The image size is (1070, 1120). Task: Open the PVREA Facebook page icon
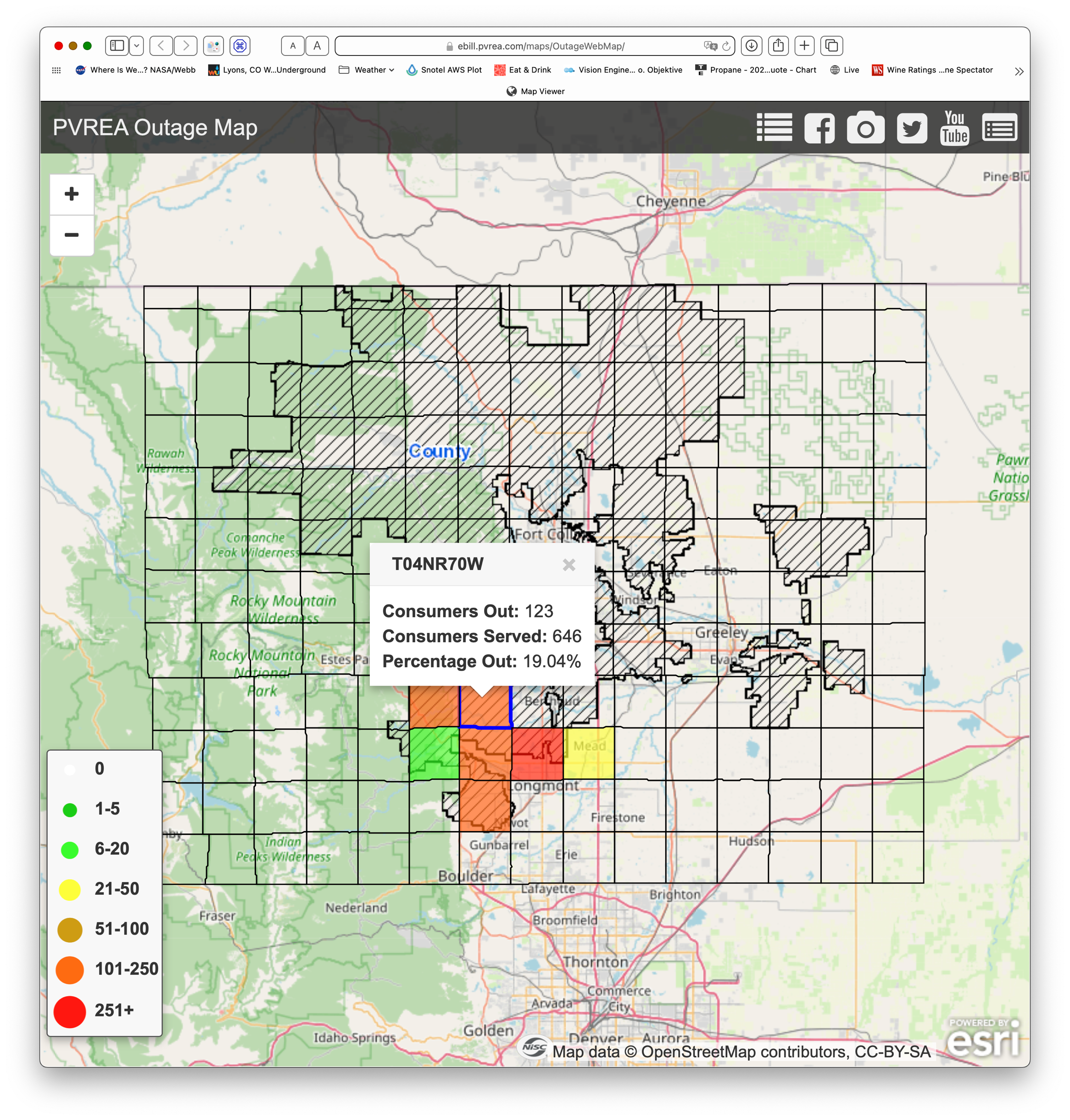click(819, 128)
